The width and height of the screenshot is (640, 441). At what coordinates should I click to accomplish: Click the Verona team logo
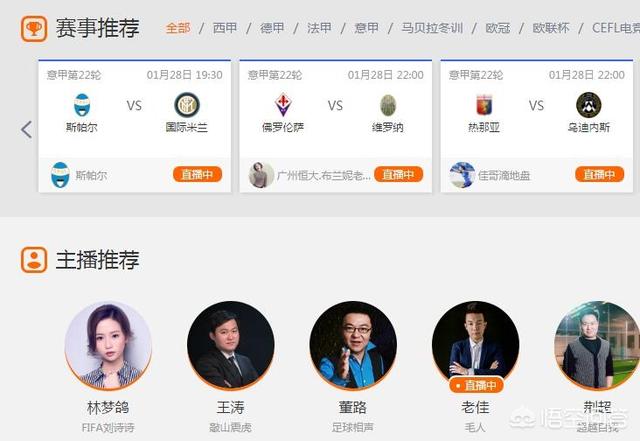(x=388, y=105)
